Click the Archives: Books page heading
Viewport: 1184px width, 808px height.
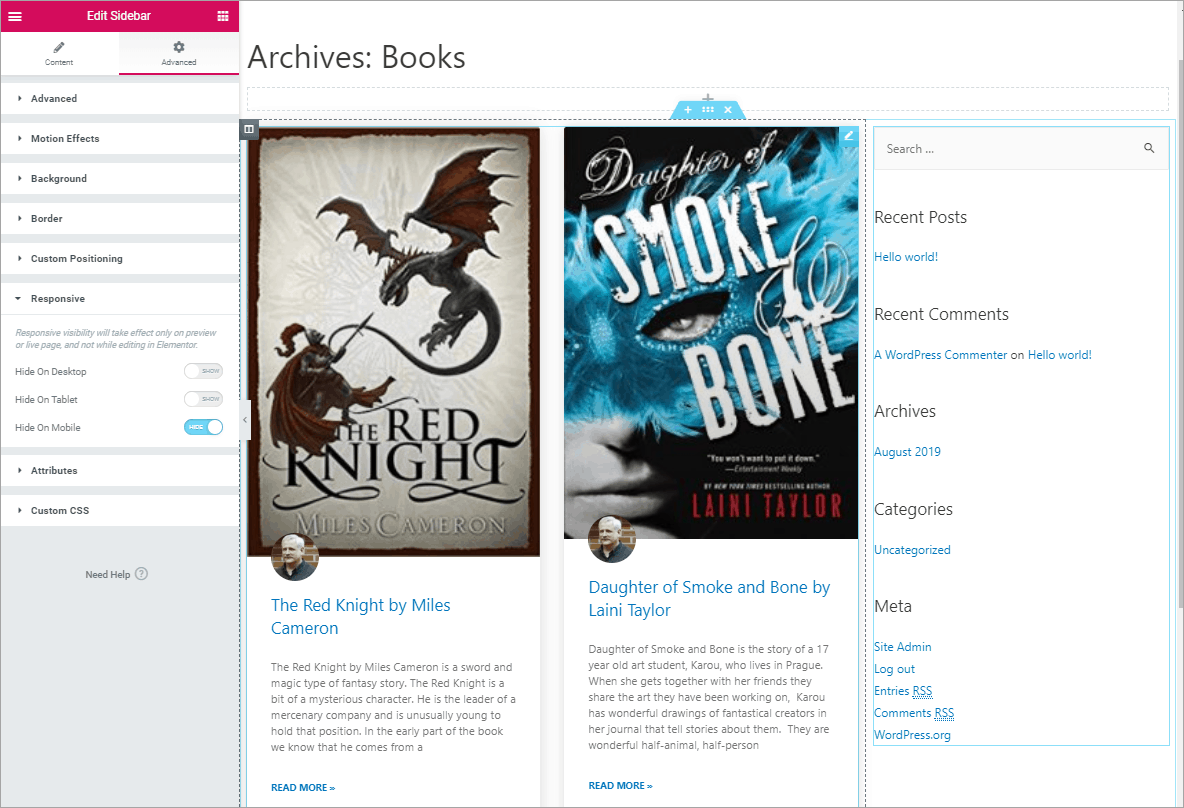point(356,57)
